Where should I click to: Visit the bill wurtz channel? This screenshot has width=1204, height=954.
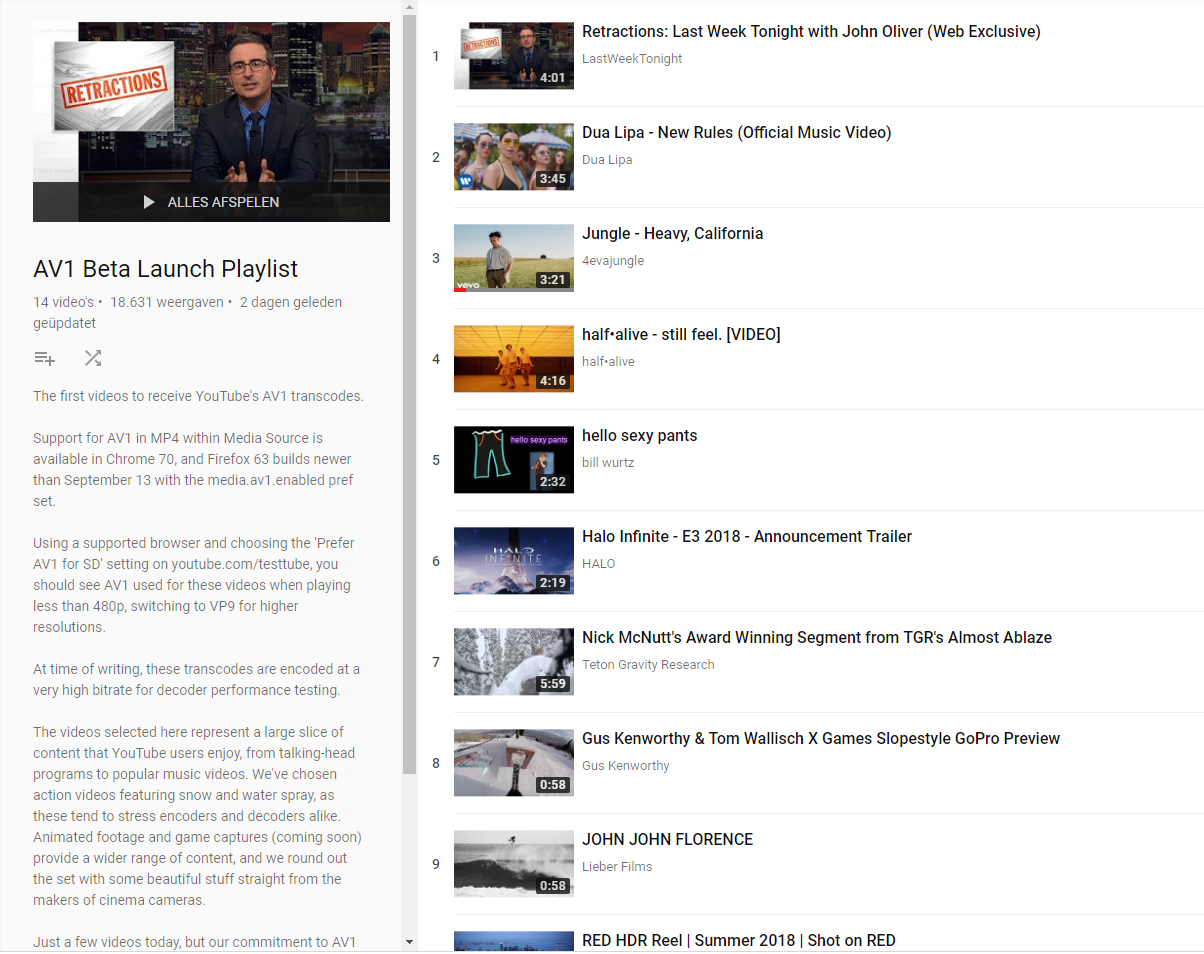(606, 462)
